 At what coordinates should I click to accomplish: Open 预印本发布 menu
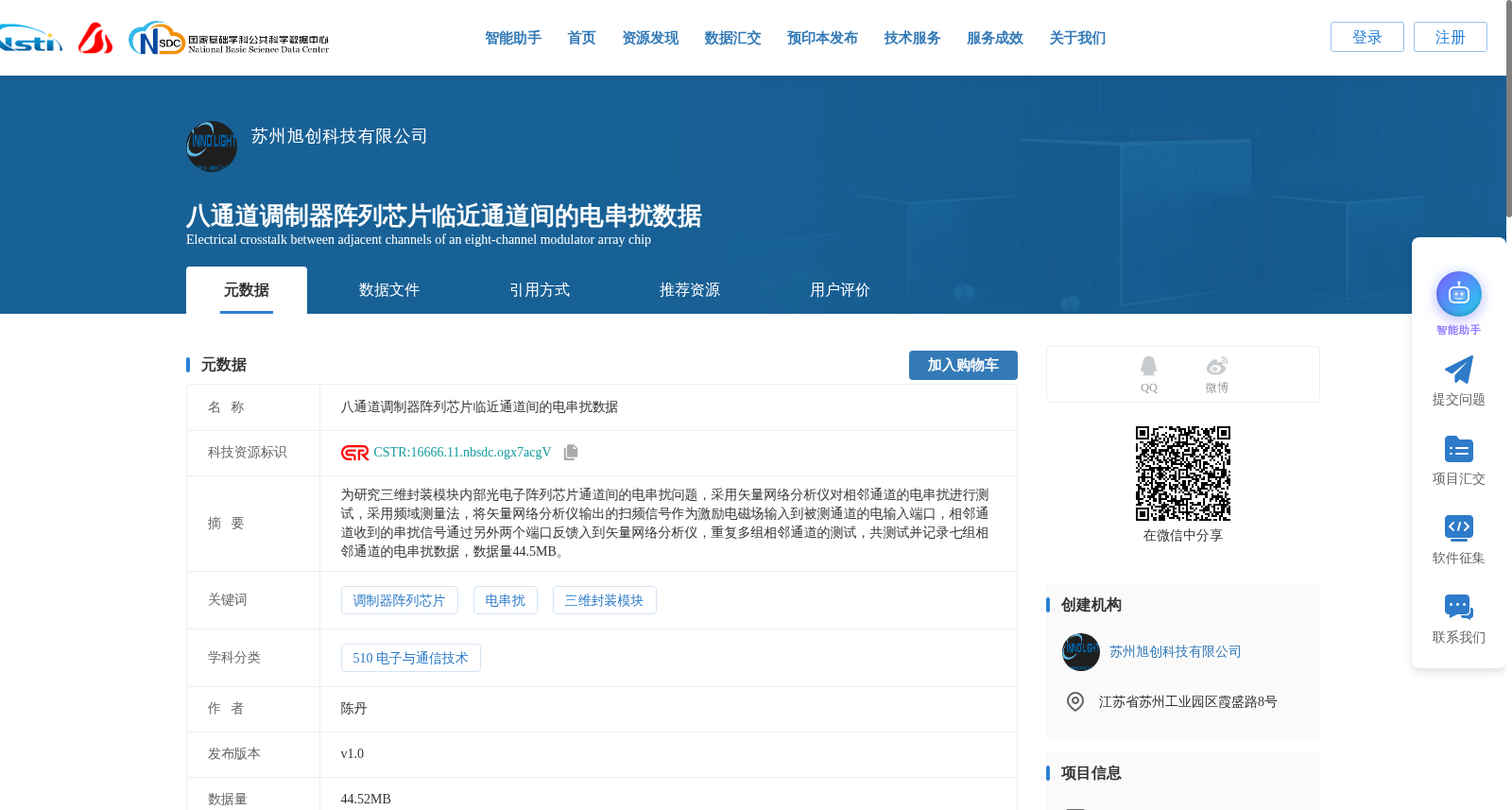coord(822,38)
